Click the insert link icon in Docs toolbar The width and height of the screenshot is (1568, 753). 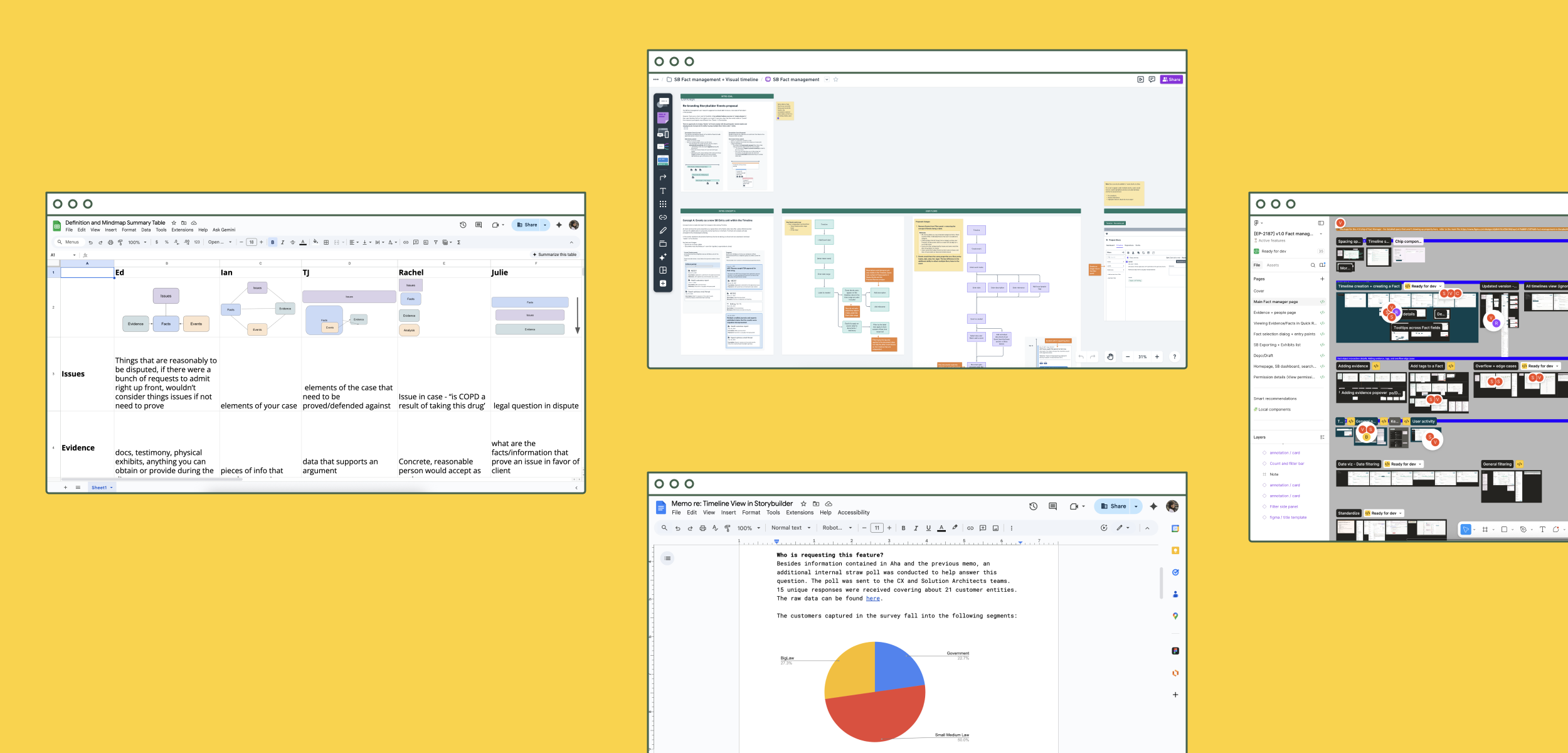[970, 528]
